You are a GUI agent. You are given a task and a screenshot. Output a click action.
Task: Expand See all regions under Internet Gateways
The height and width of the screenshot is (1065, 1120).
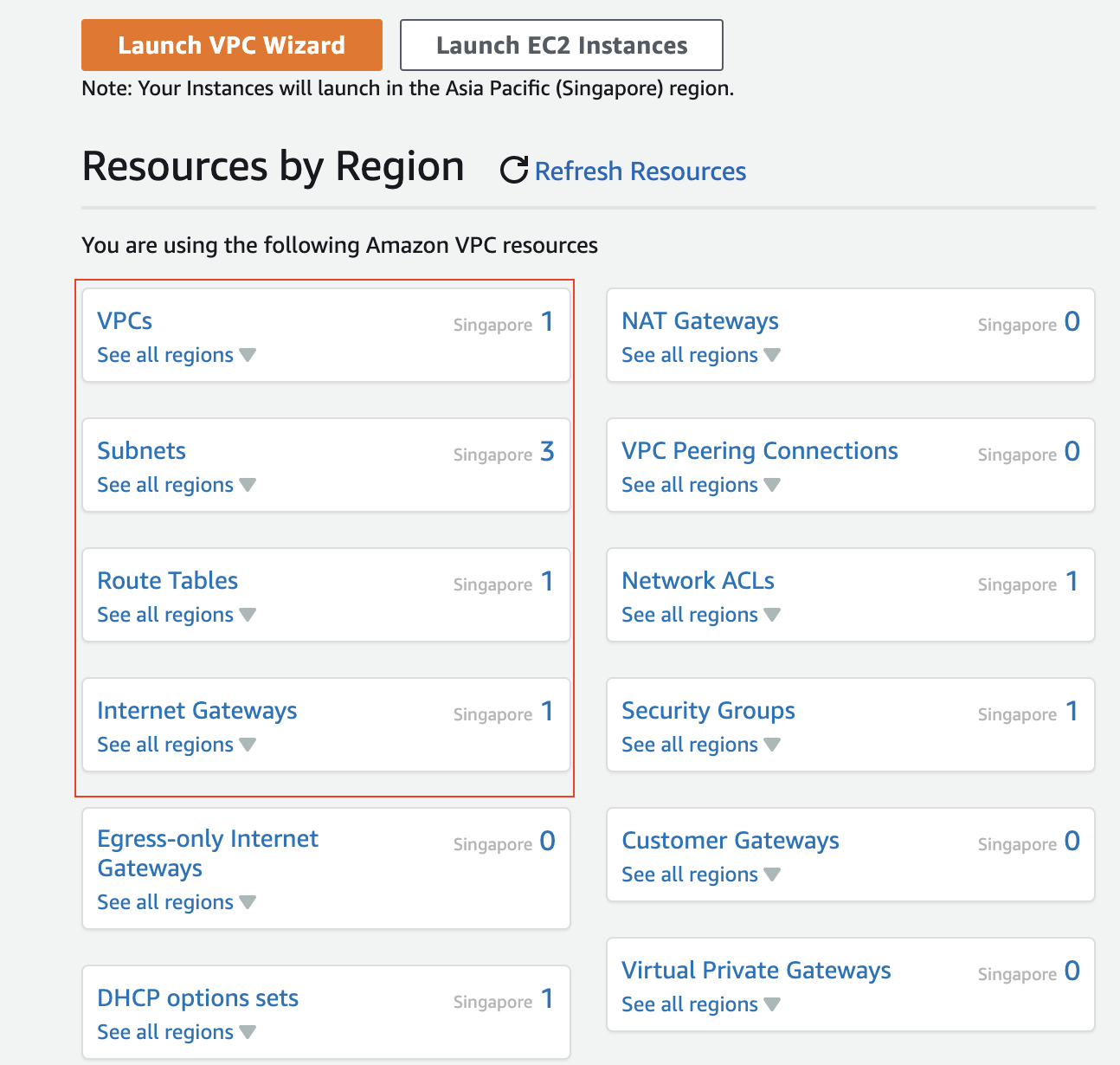coord(176,745)
